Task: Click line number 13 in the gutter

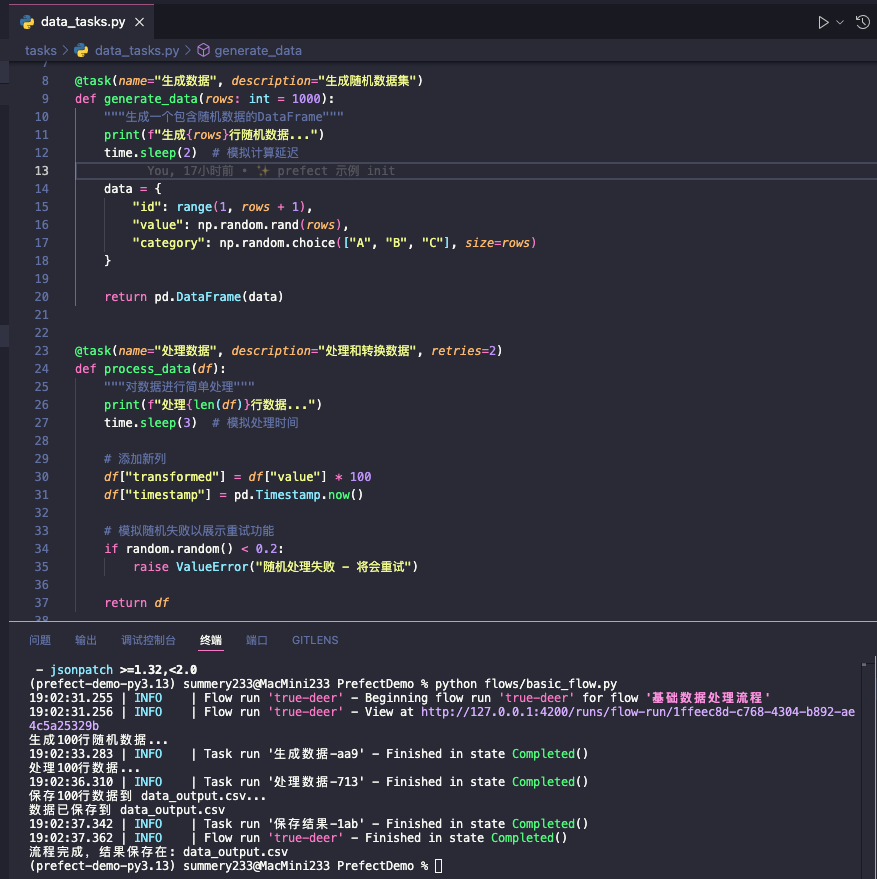Action: [41, 170]
